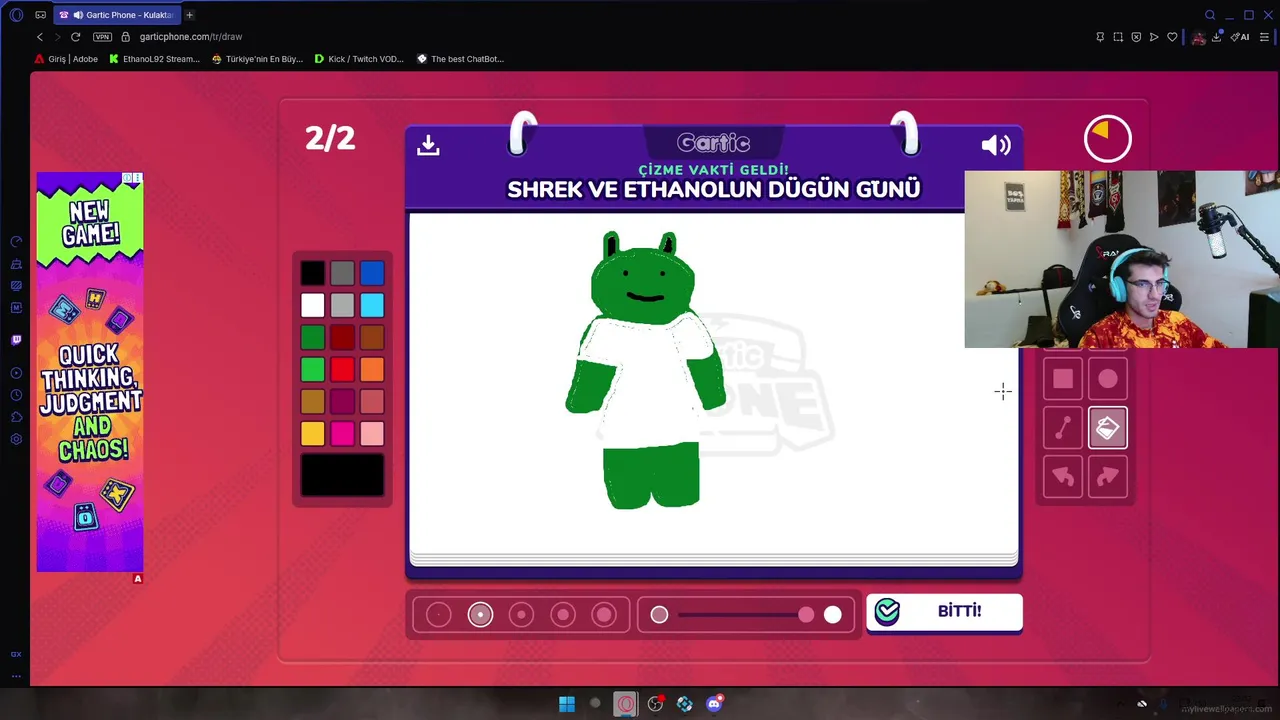Screen dimensions: 1280x720
Task: Open the browser tab search magnifier
Action: tap(1210, 15)
